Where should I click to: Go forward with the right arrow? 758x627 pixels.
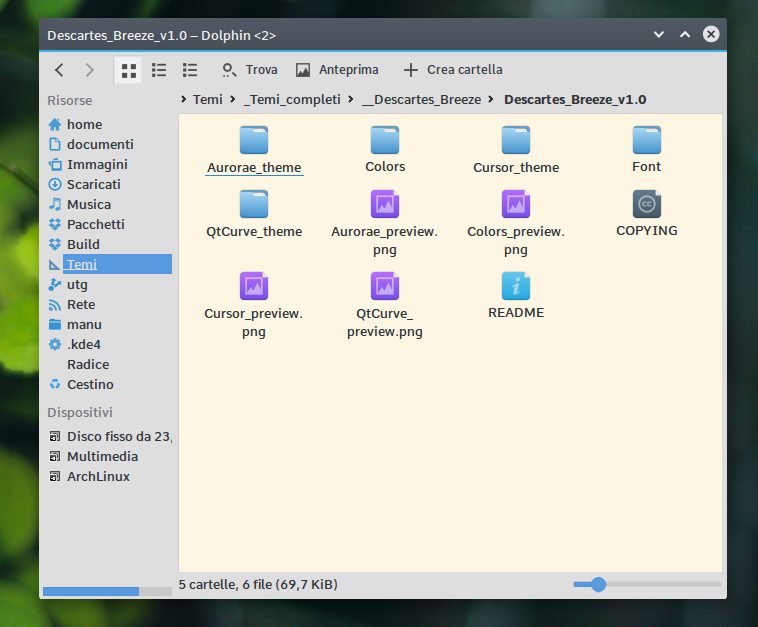[89, 70]
